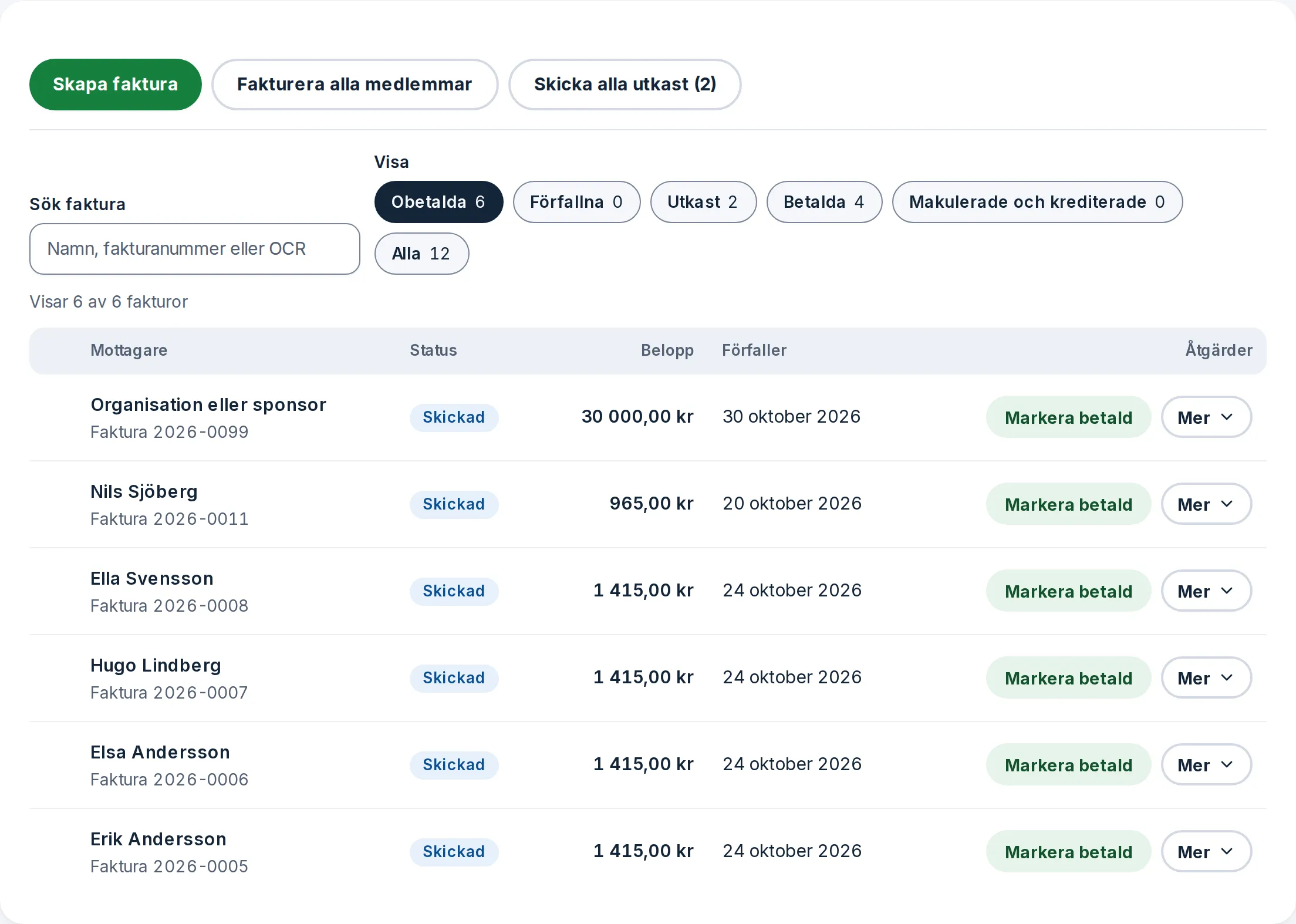
Task: Show Utkast invoices
Action: tap(703, 202)
